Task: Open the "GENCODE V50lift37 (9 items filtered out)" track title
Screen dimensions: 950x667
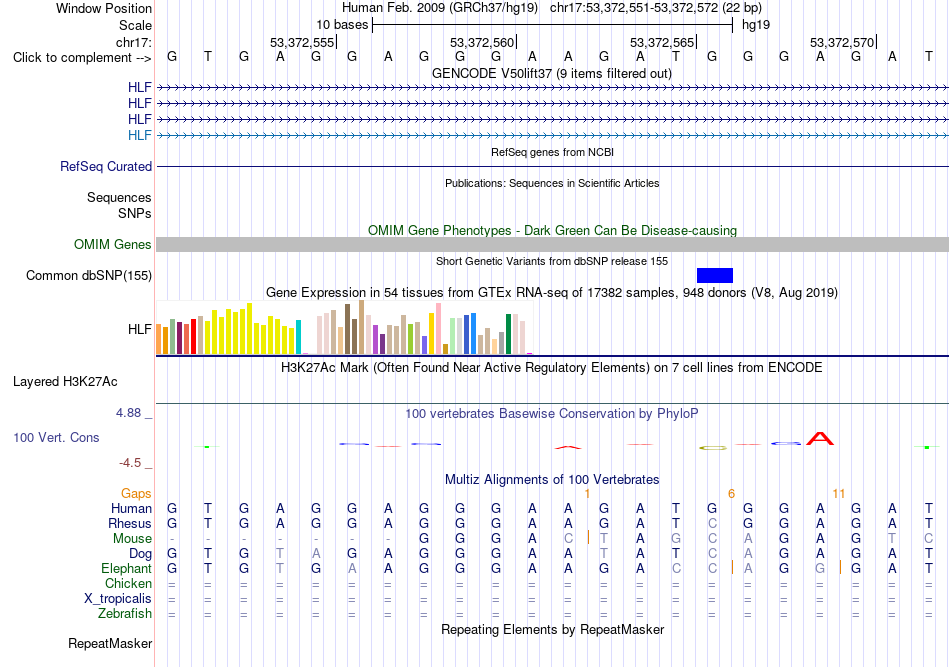Action: (x=551, y=73)
